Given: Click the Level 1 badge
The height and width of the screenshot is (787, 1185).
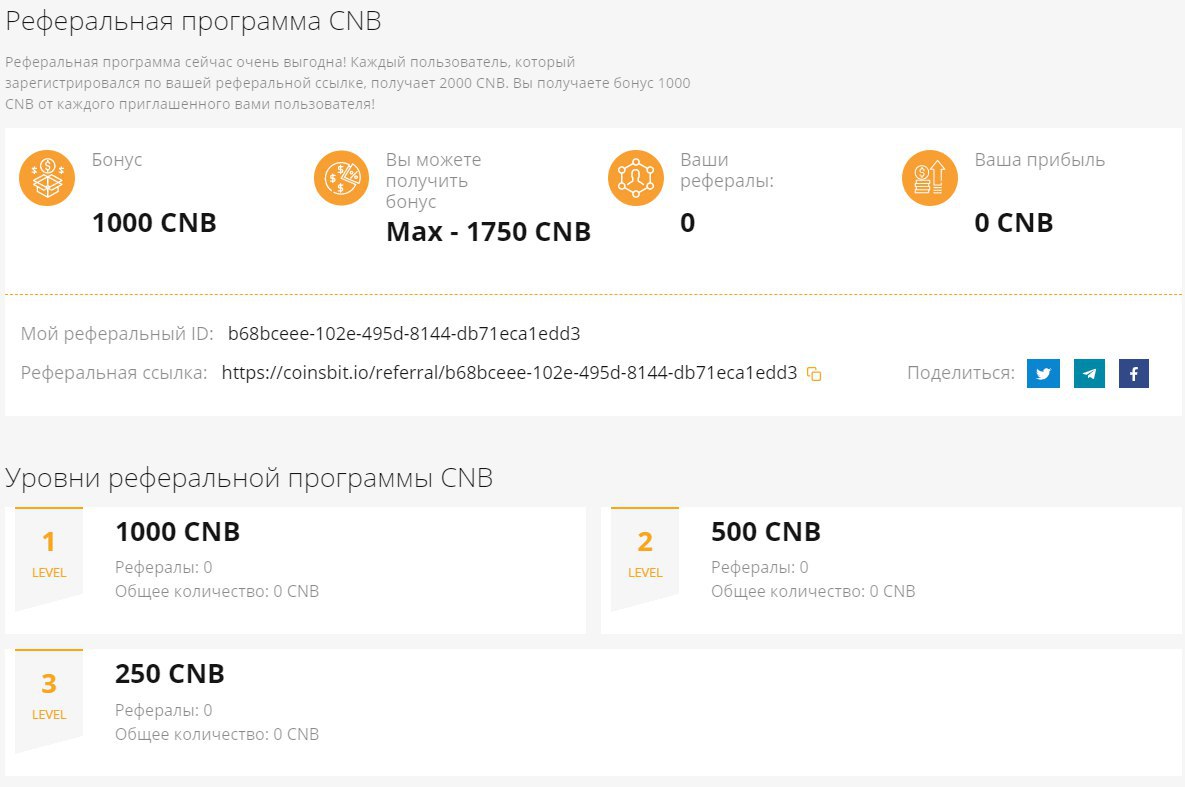Looking at the screenshot, I should (49, 554).
